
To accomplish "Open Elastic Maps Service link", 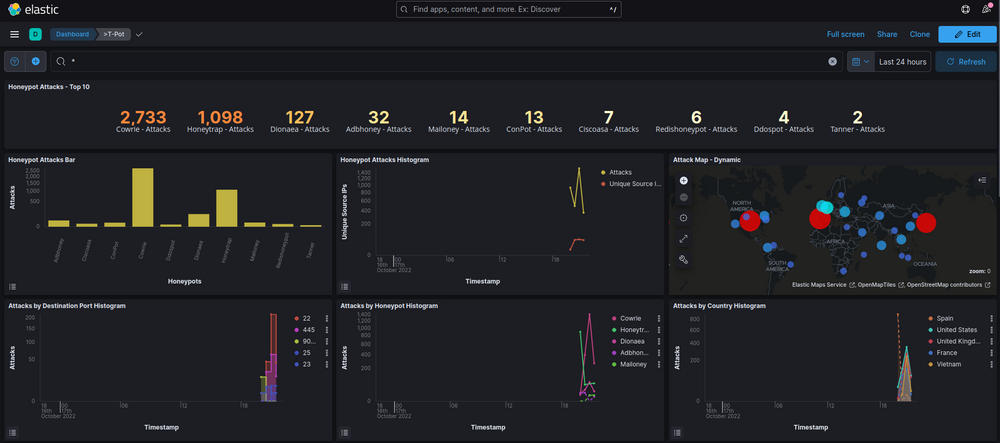I will (x=822, y=285).
